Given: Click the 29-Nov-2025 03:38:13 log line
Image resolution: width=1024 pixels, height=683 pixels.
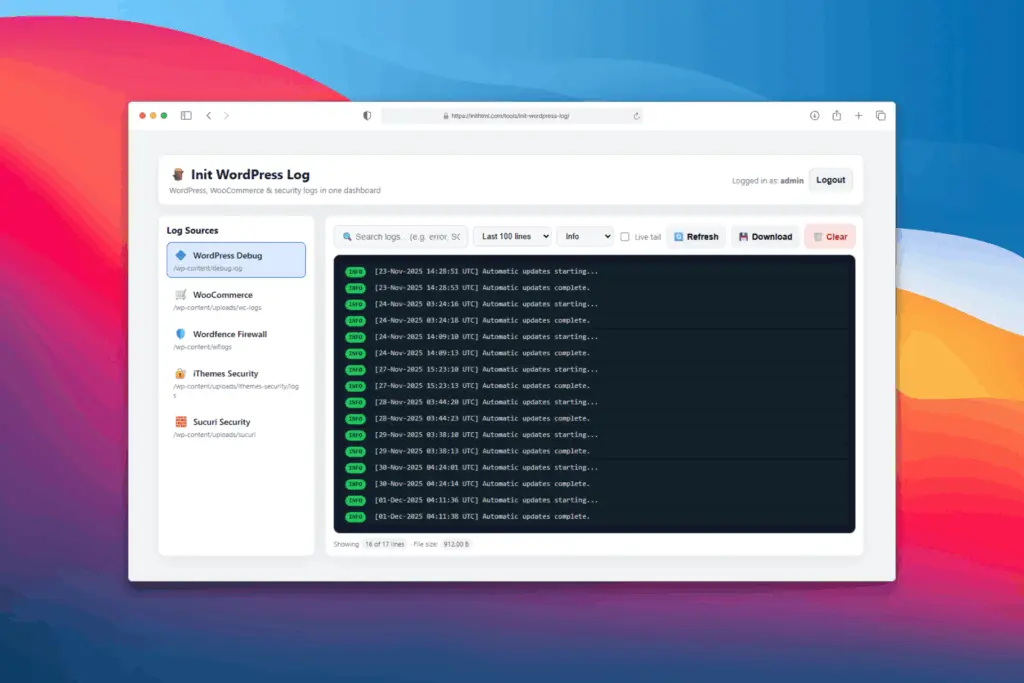Looking at the screenshot, I should 594,451.
